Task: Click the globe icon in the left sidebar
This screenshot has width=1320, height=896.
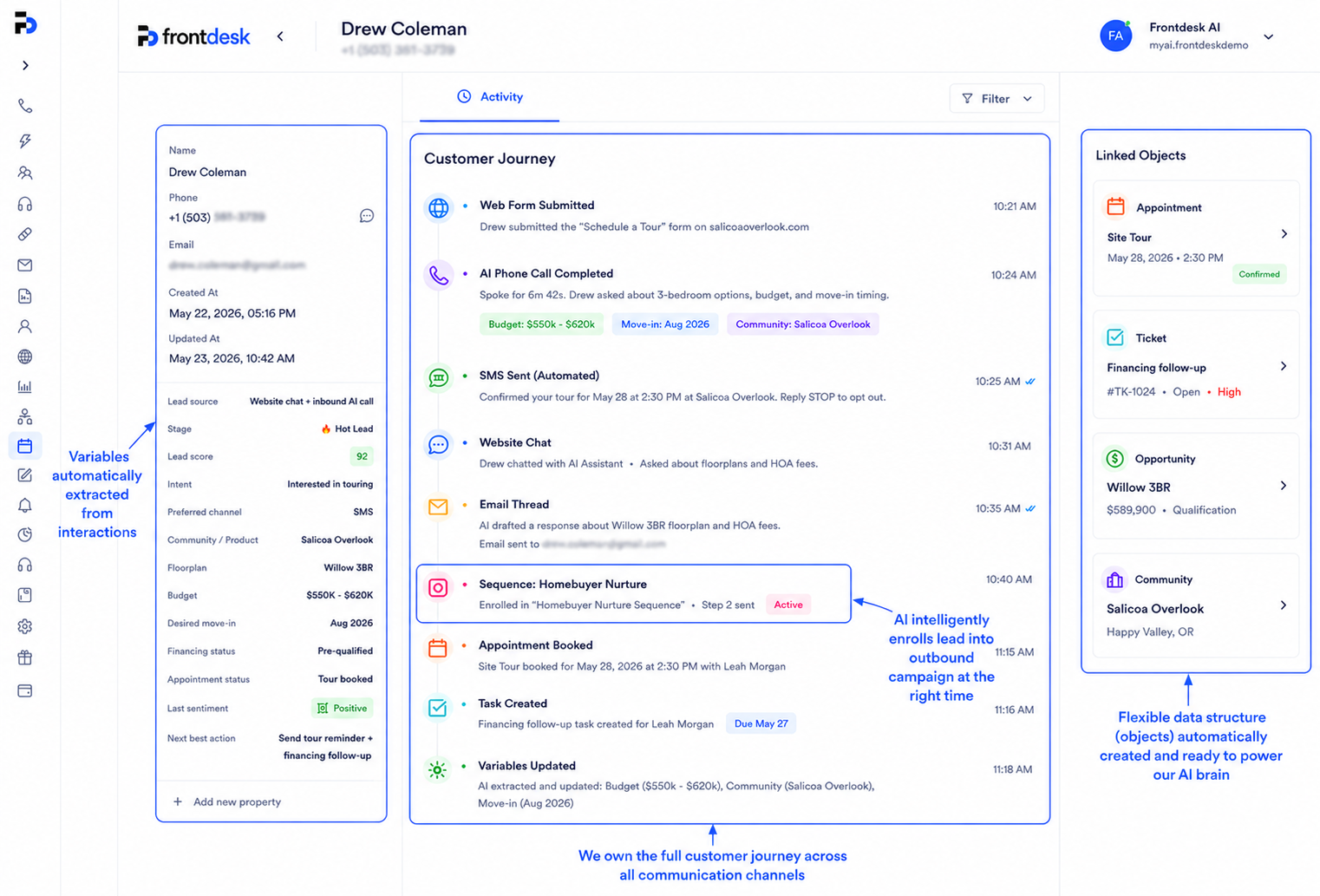Action: 25,356
